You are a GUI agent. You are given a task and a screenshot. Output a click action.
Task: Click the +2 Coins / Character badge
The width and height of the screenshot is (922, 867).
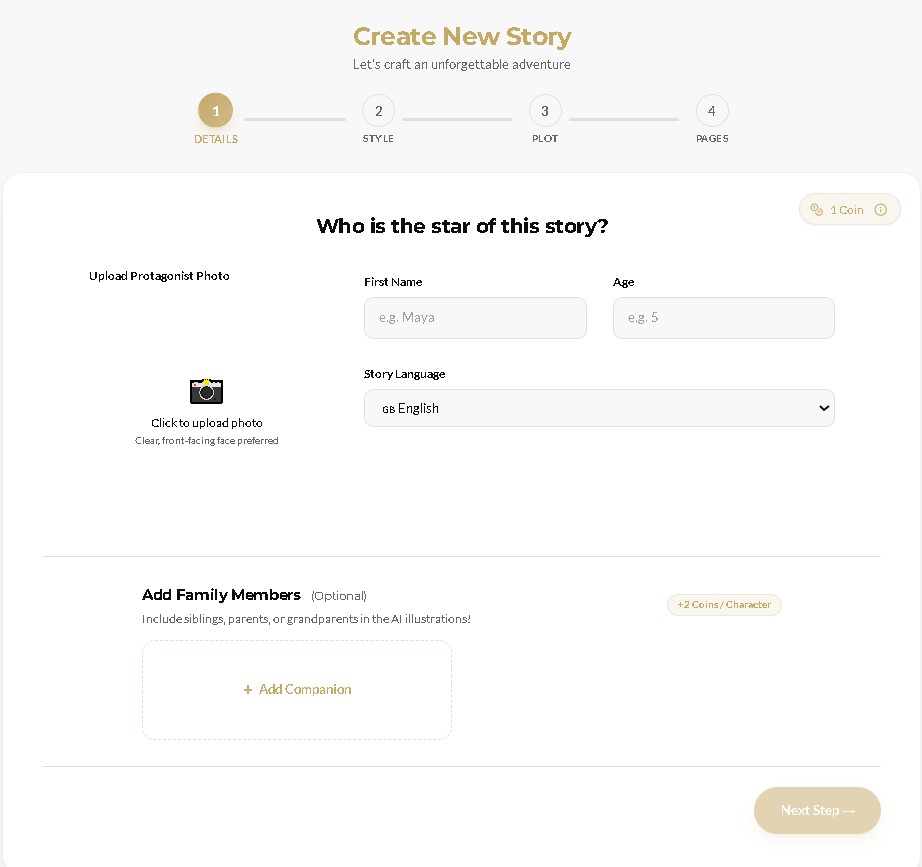coord(724,605)
